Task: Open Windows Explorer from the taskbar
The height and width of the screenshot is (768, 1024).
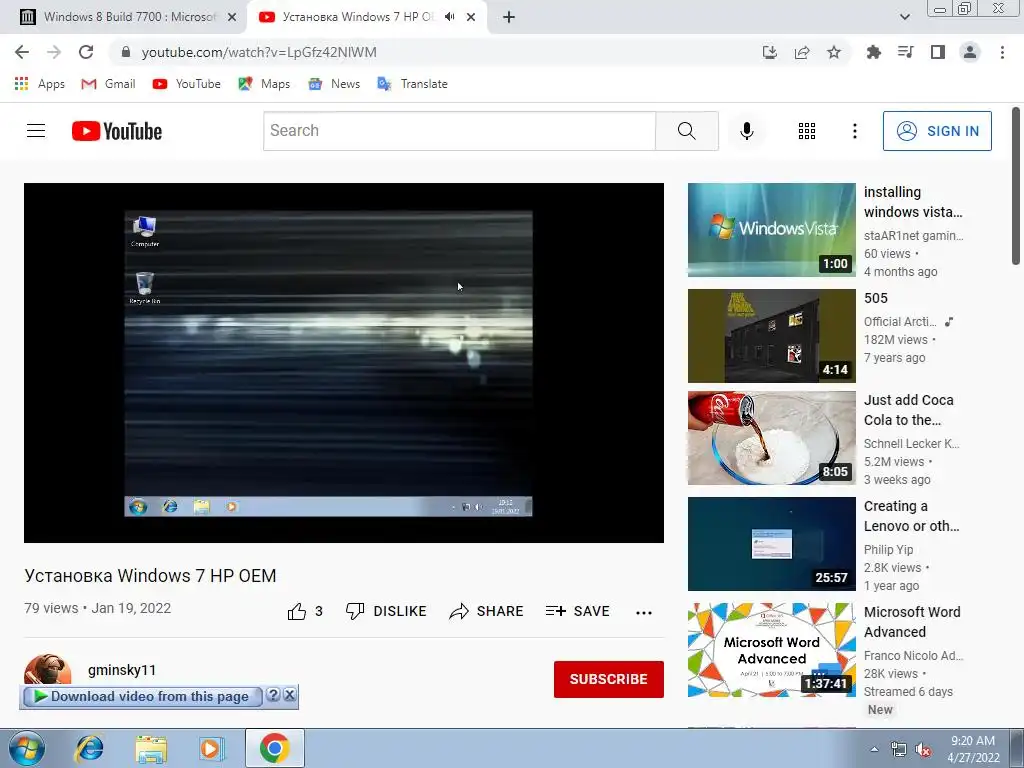Action: tap(151, 748)
